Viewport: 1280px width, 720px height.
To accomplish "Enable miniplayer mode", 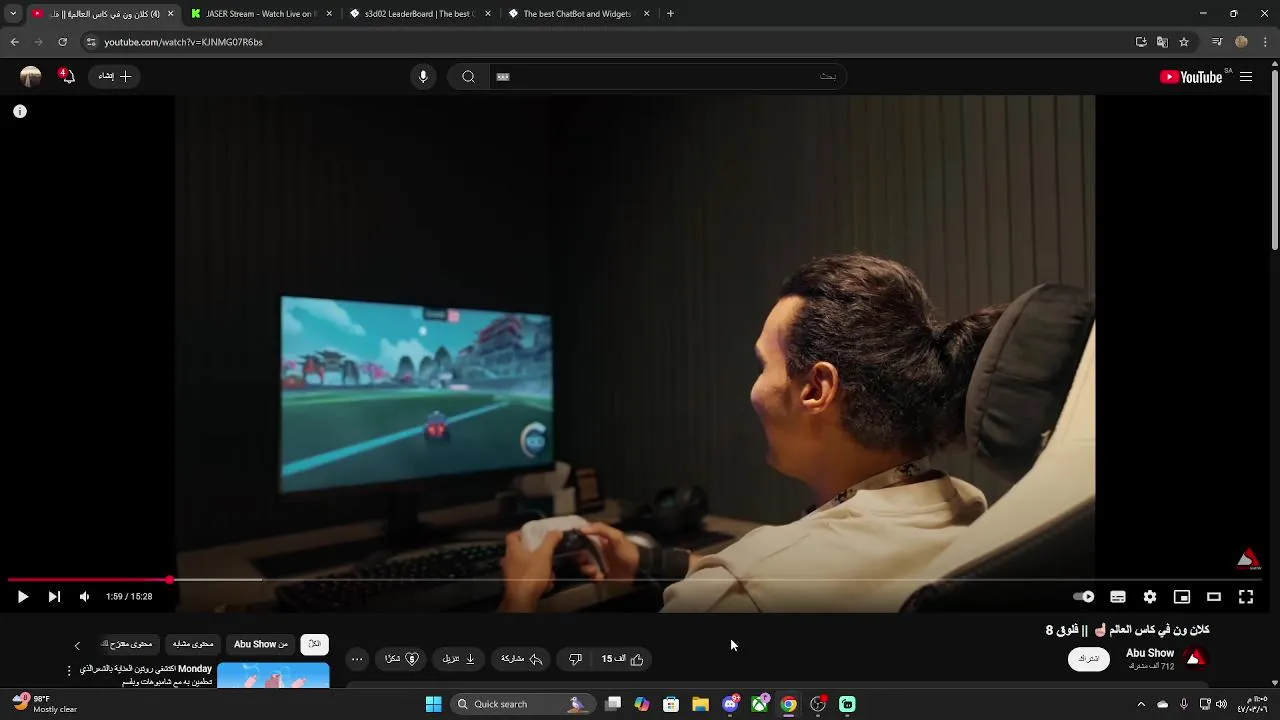I will point(1182,597).
